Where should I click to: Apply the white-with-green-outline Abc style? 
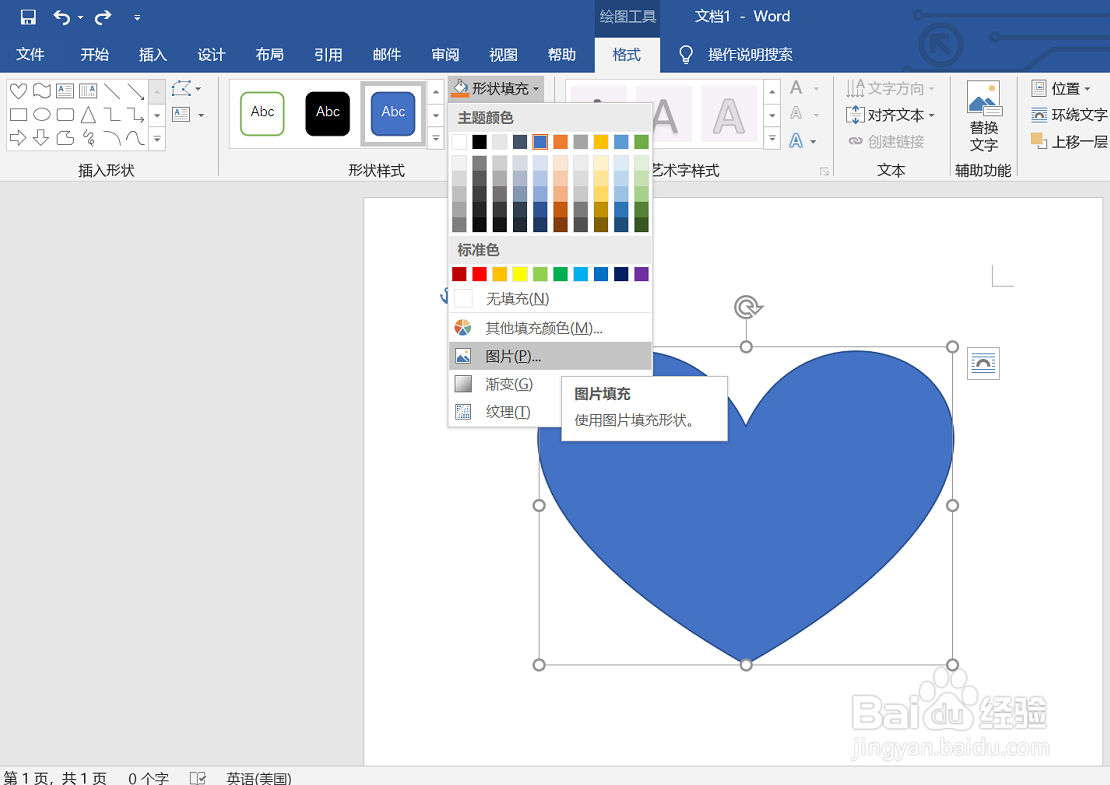[x=262, y=113]
